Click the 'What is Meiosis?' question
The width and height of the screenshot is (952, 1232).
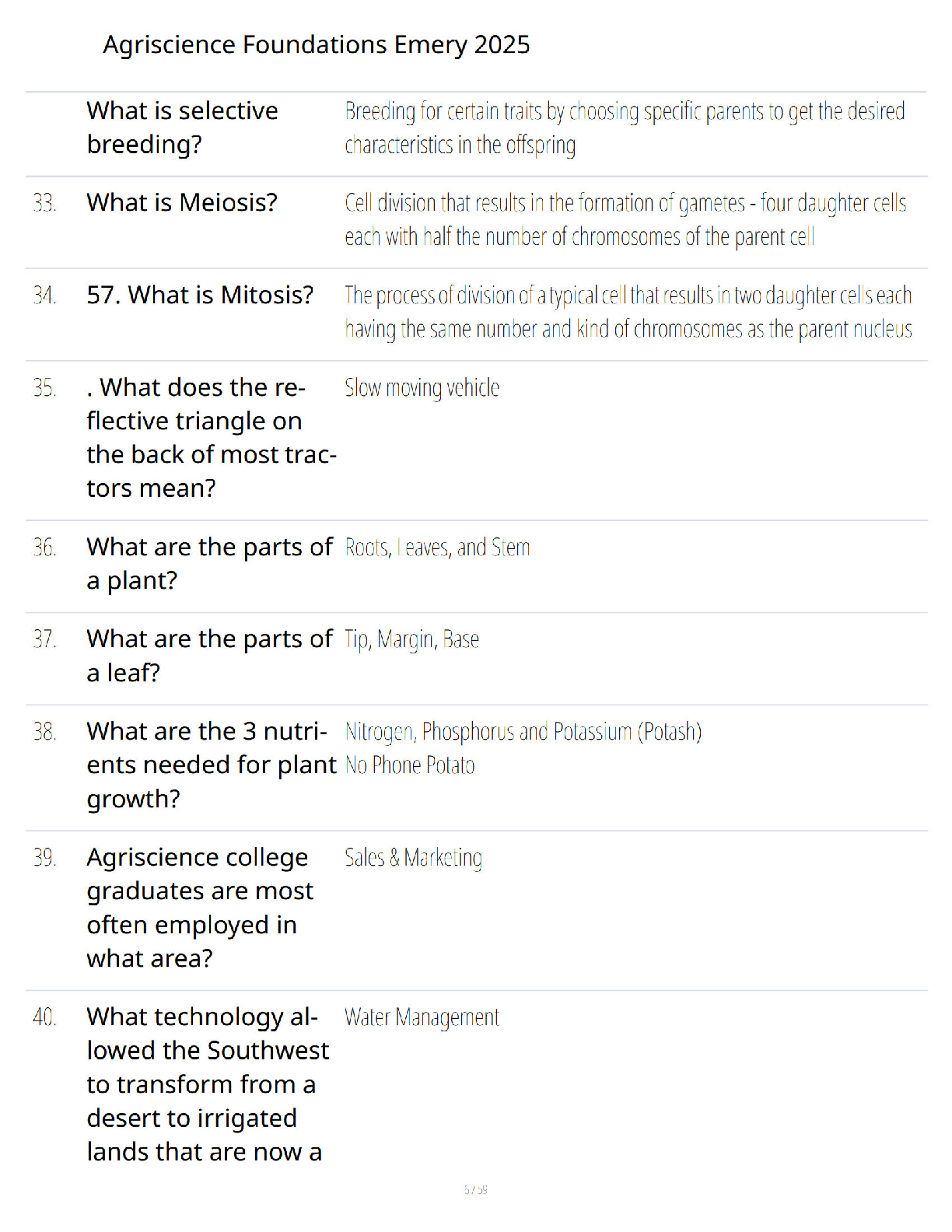click(x=182, y=203)
